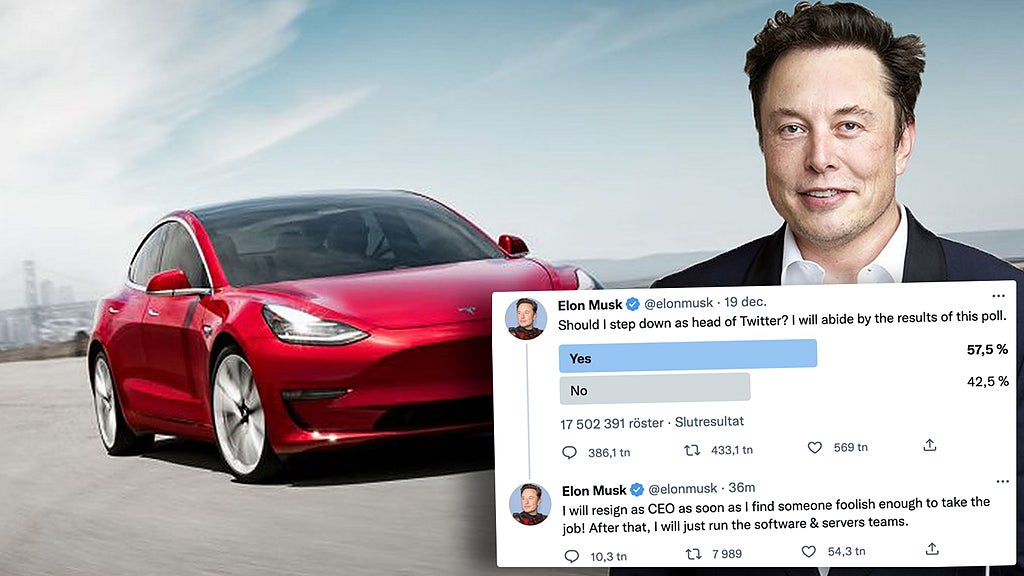Click the share icon on the poll tweet
This screenshot has width=1024, height=576.
pyautogui.click(x=930, y=445)
